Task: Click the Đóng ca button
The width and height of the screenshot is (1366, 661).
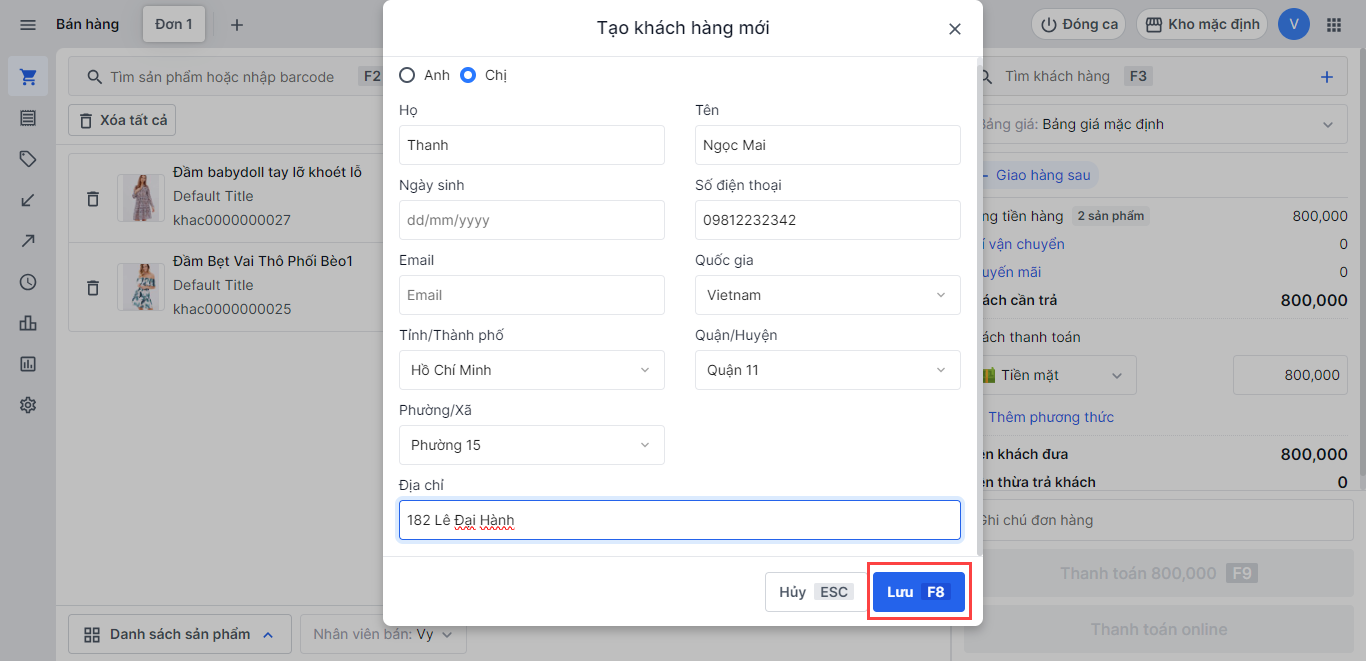Action: coord(1079,25)
